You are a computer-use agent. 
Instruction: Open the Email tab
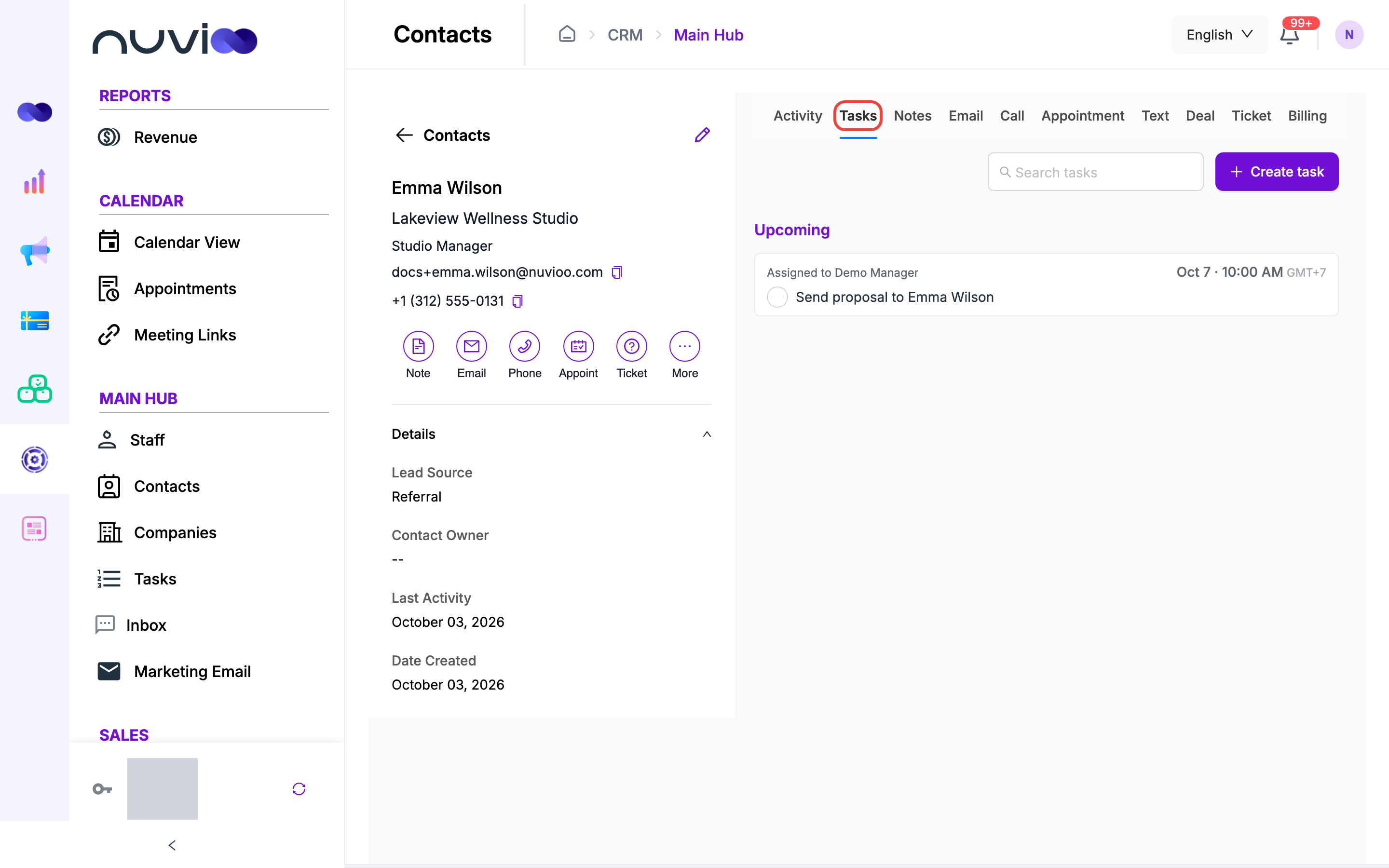[966, 116]
